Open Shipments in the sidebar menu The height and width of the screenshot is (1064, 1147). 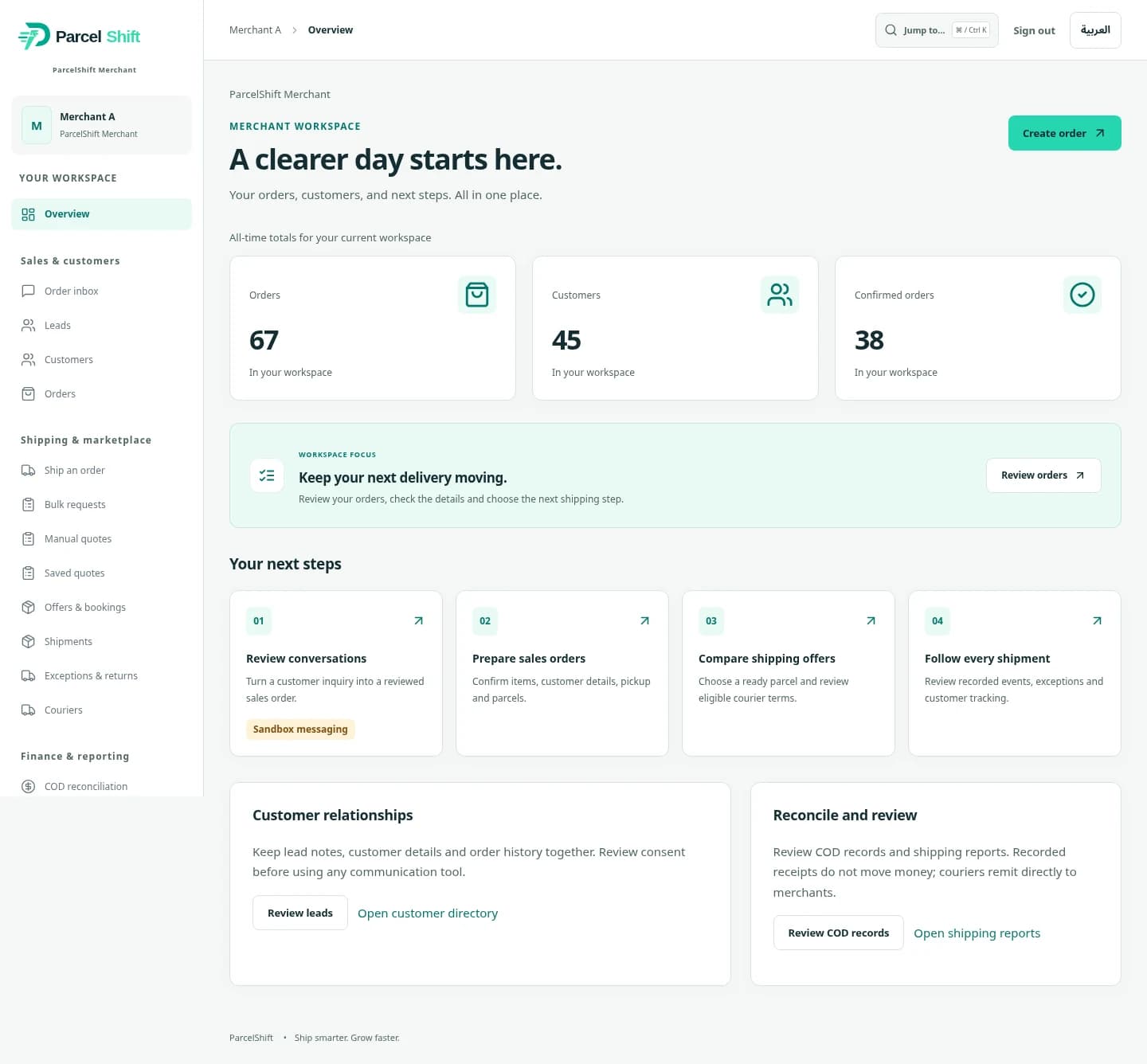coord(102,642)
